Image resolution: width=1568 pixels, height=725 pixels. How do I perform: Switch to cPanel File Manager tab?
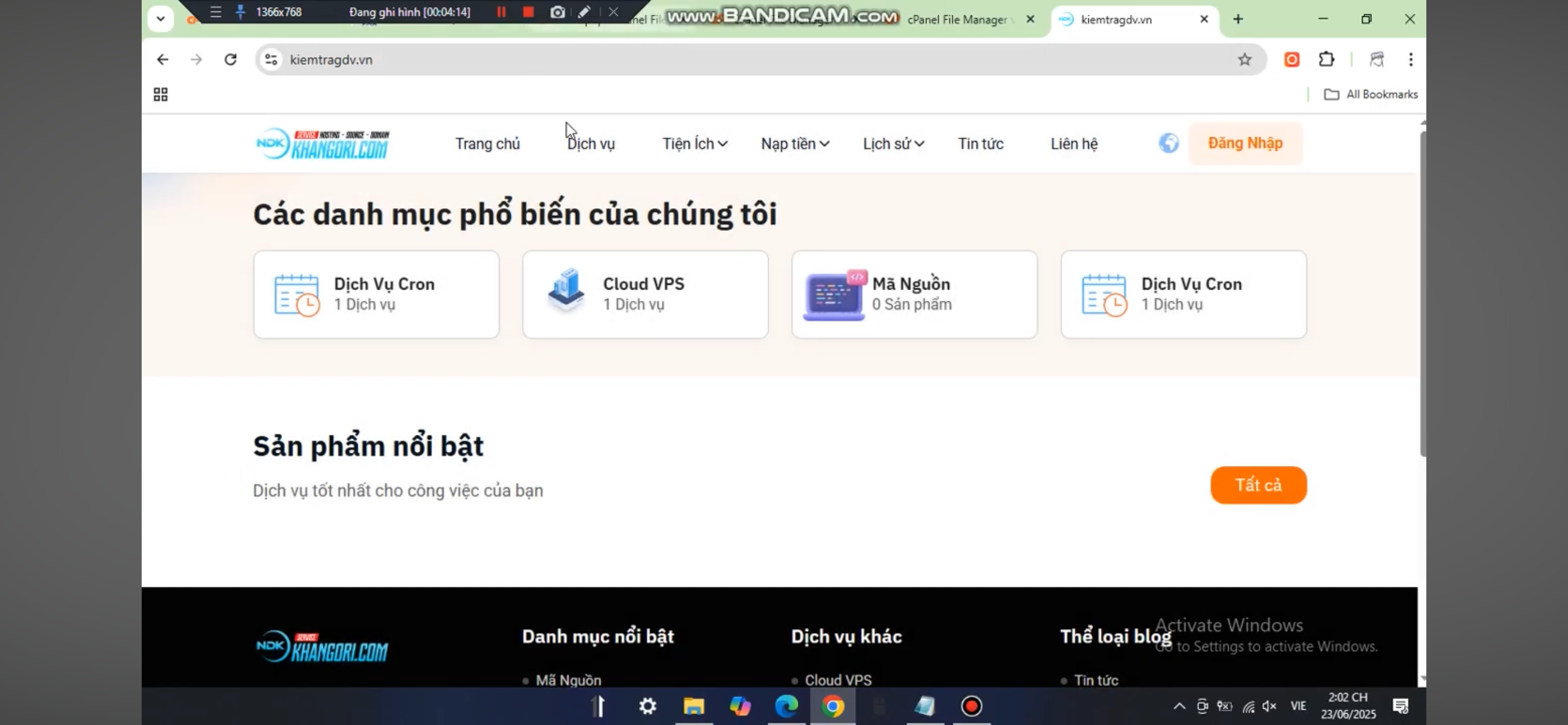957,19
